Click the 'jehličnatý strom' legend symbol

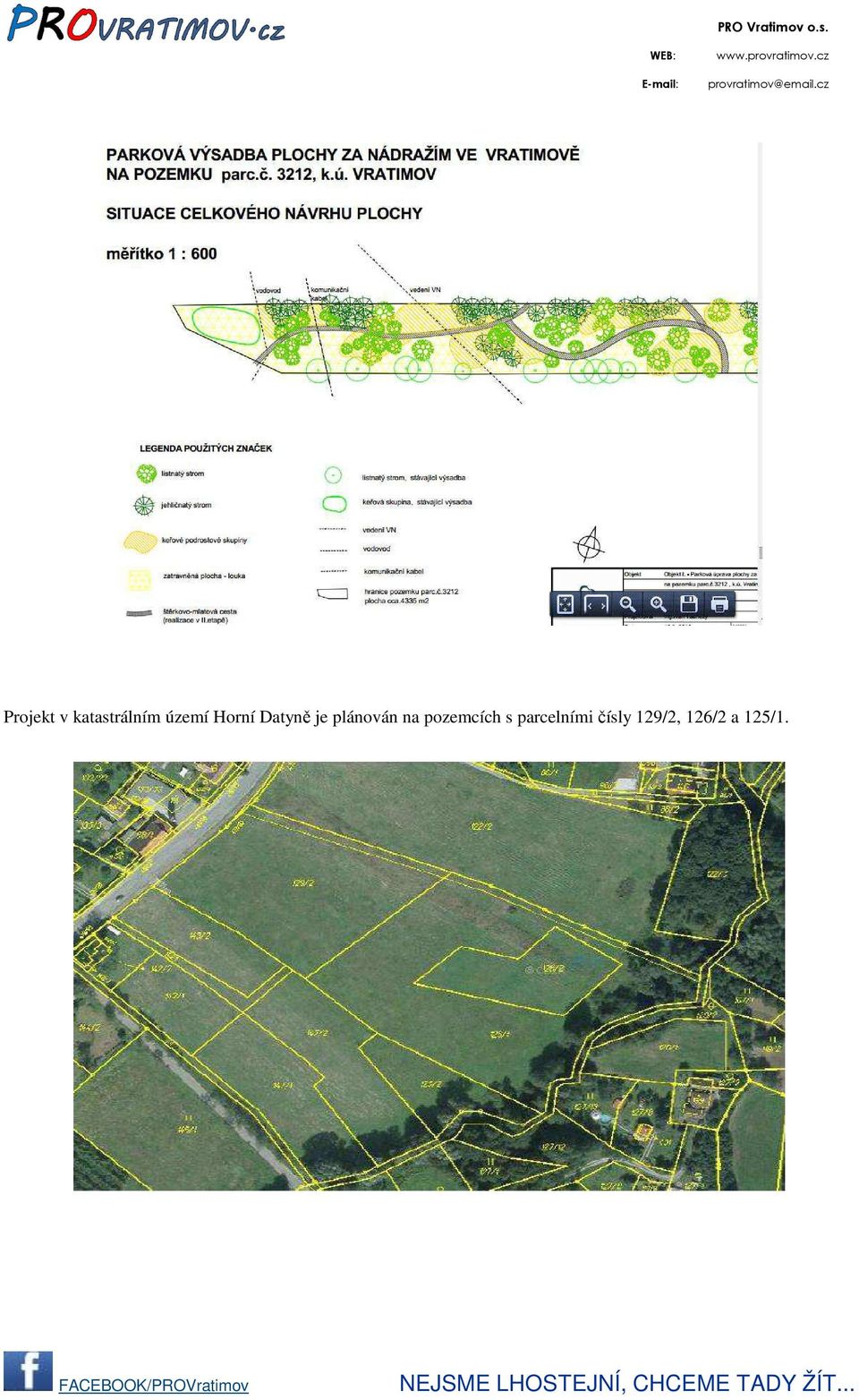point(144,505)
